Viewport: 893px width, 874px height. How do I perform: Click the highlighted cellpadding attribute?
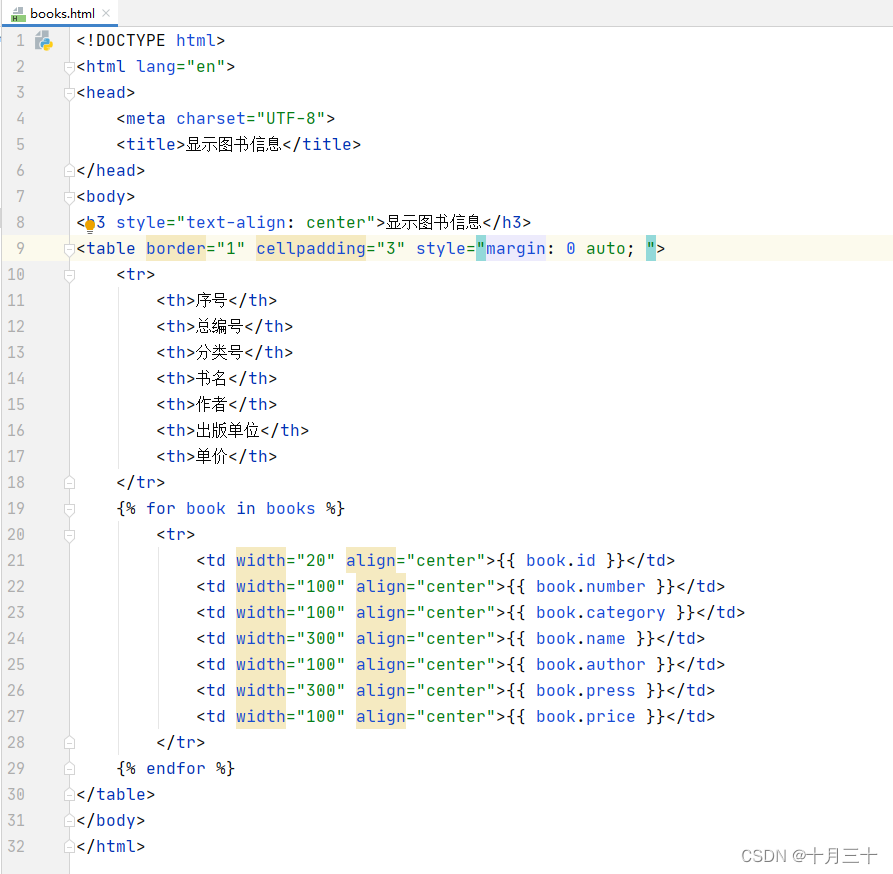coord(310,248)
